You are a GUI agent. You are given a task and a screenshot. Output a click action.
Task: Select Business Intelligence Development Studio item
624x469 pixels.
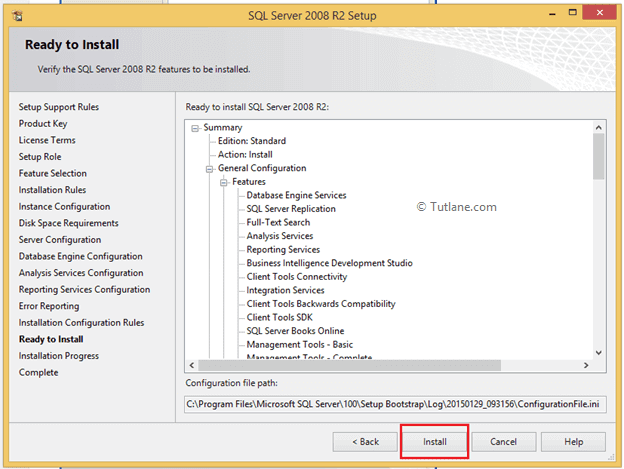(330, 263)
